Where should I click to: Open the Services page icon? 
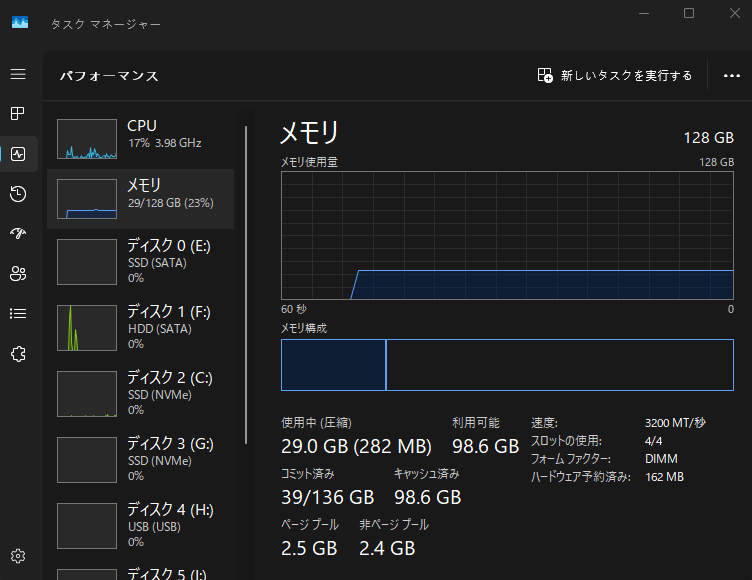click(18, 354)
